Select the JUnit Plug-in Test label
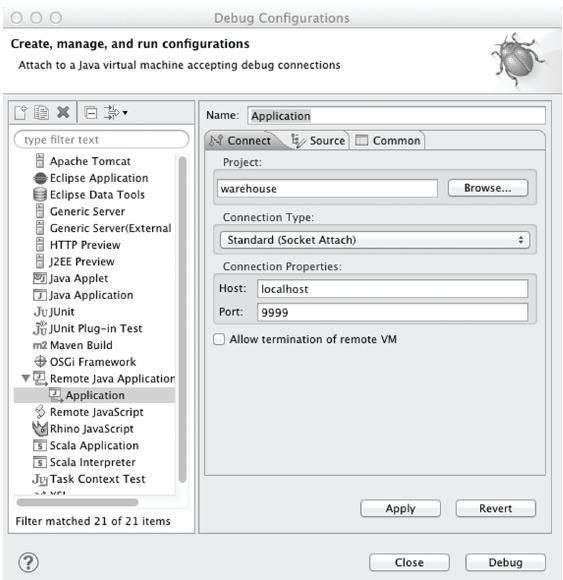This screenshot has height=580, width=563. pyautogui.click(x=96, y=328)
